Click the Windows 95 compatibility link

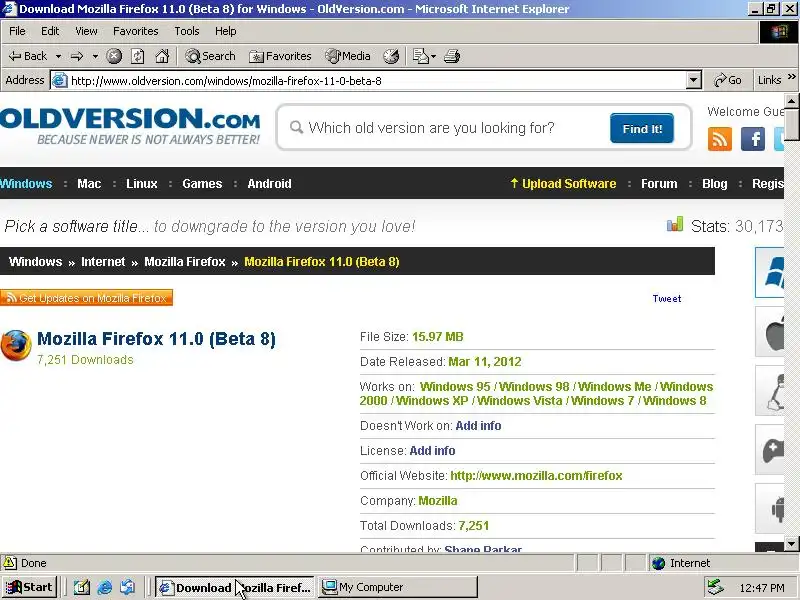[455, 387]
